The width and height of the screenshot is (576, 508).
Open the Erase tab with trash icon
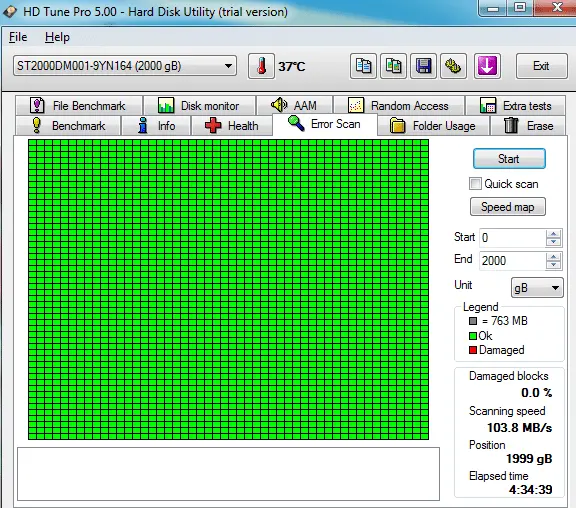(x=528, y=126)
